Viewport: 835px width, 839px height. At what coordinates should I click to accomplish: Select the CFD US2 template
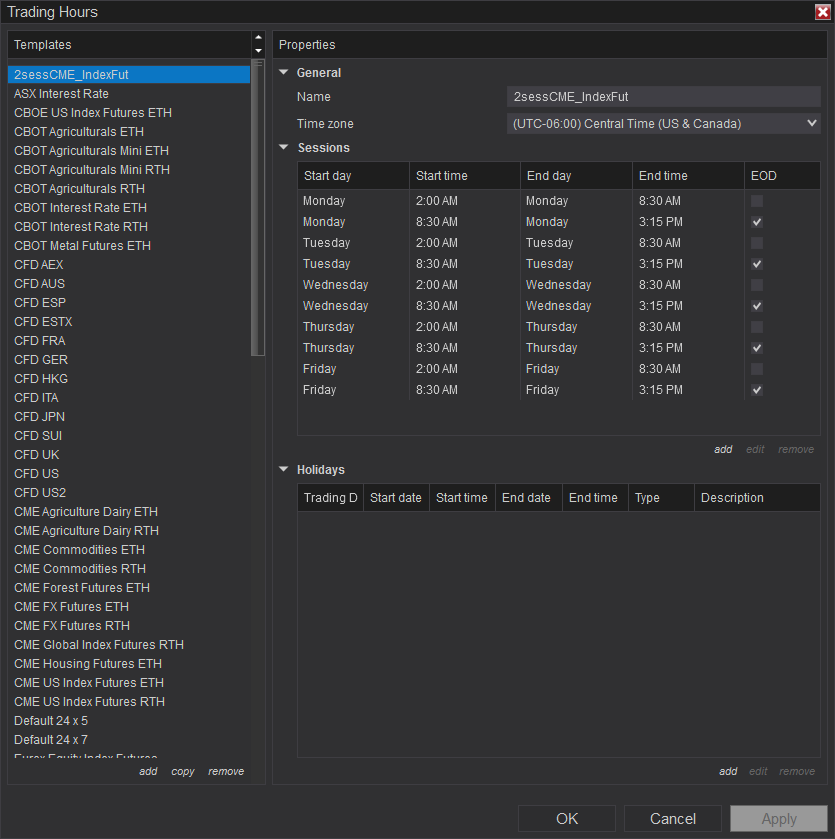point(129,492)
